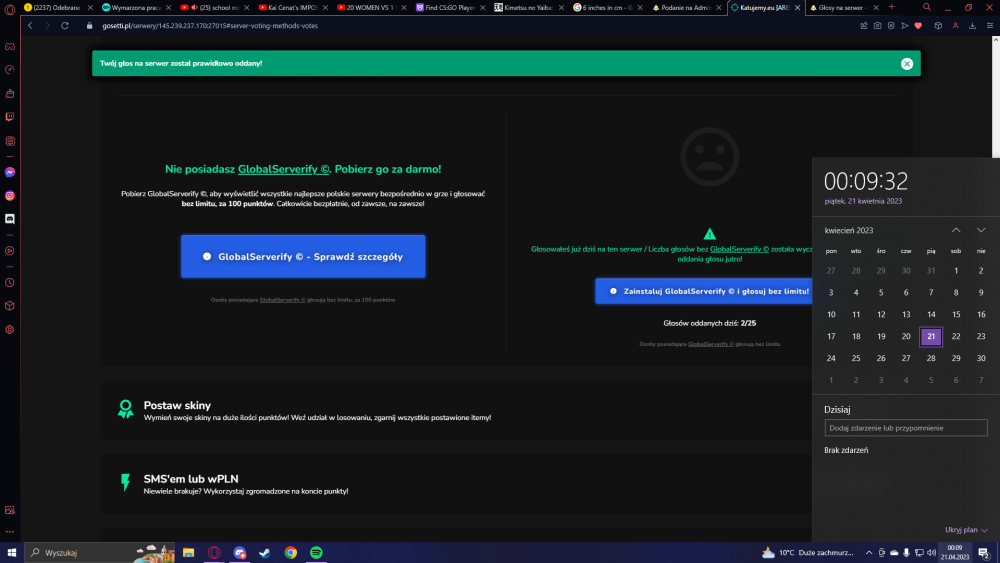Open sidebar three-dot more menu
The width and height of the screenshot is (1000, 563).
coord(10,531)
